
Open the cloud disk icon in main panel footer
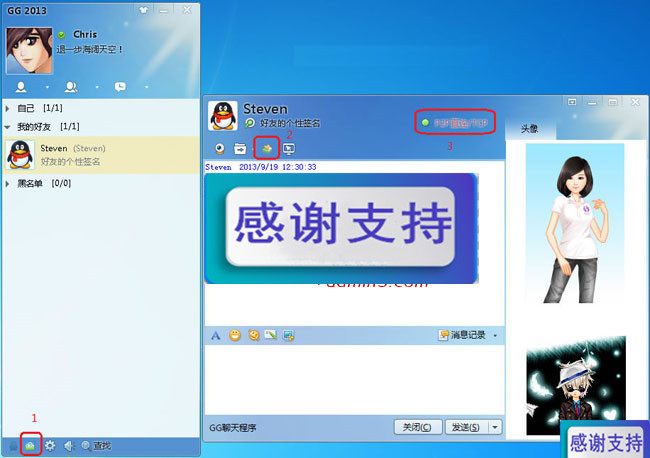[x=30, y=446]
